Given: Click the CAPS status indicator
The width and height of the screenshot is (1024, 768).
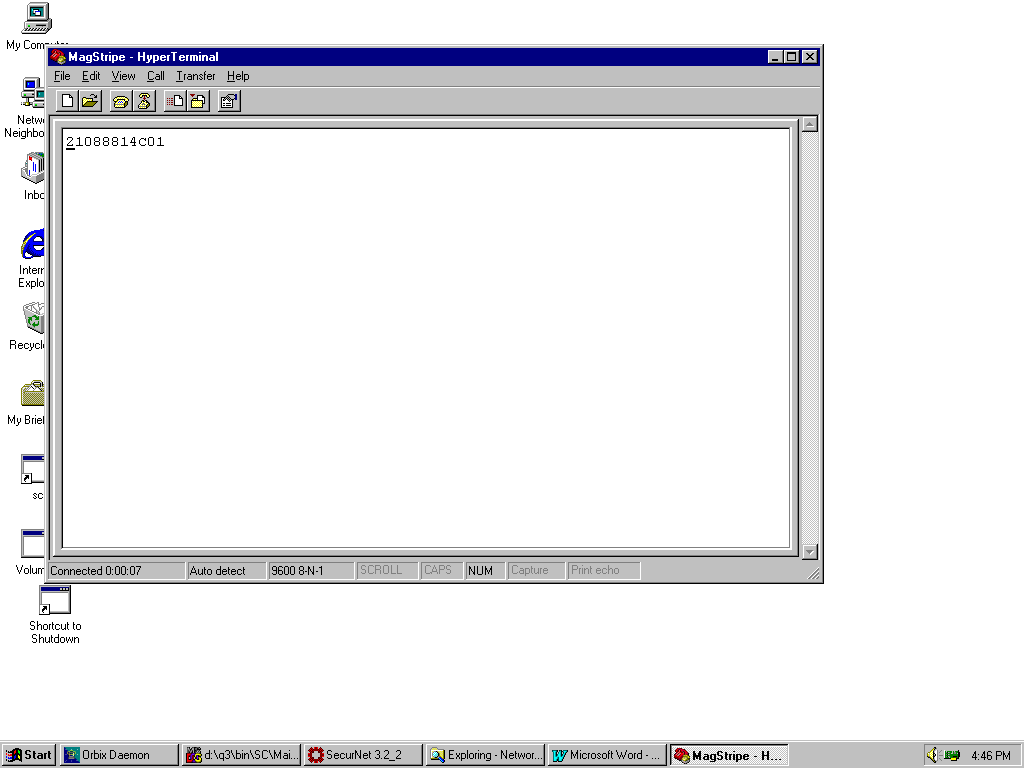Looking at the screenshot, I should (x=441, y=571).
